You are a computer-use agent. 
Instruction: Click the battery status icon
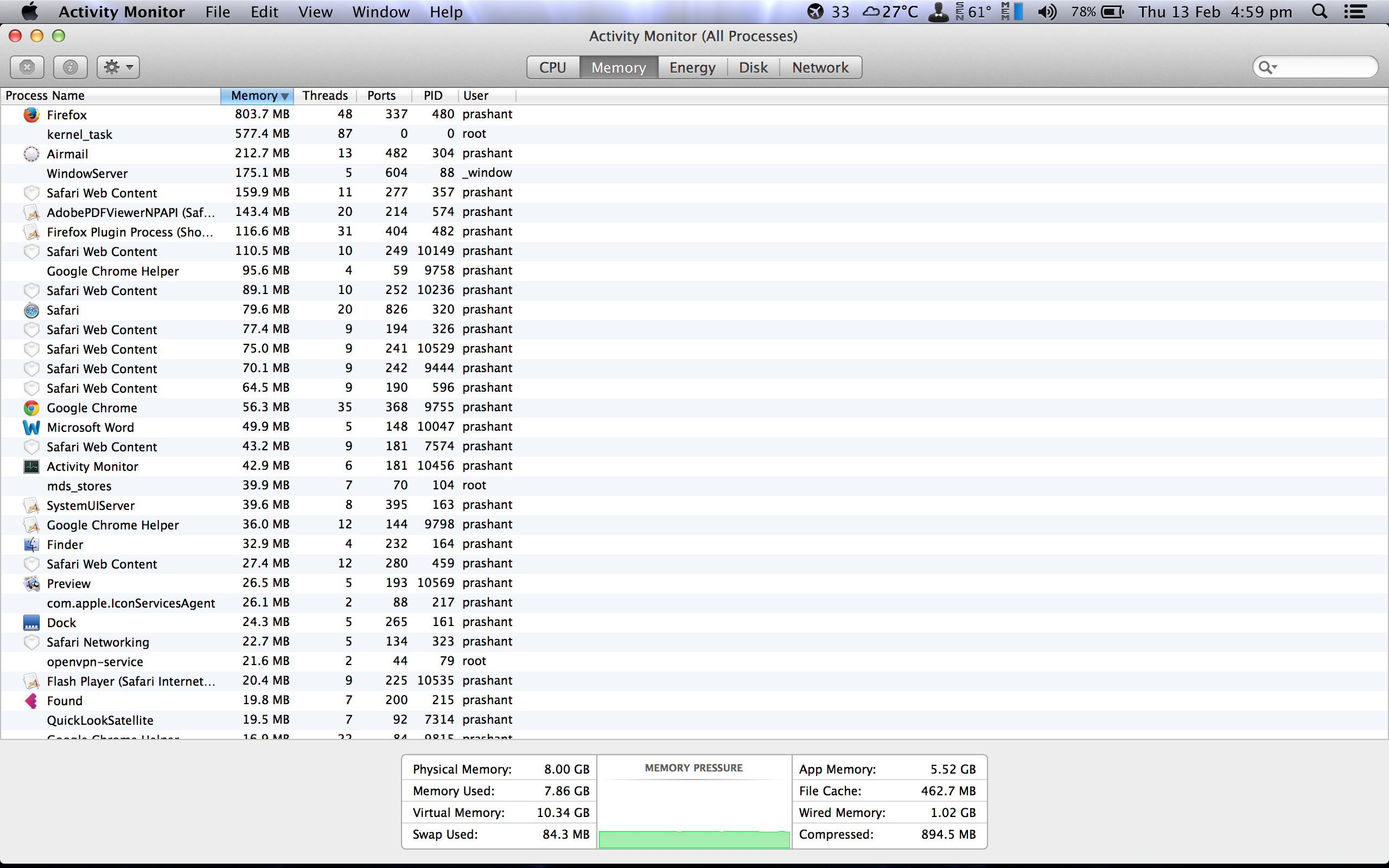click(x=1112, y=11)
